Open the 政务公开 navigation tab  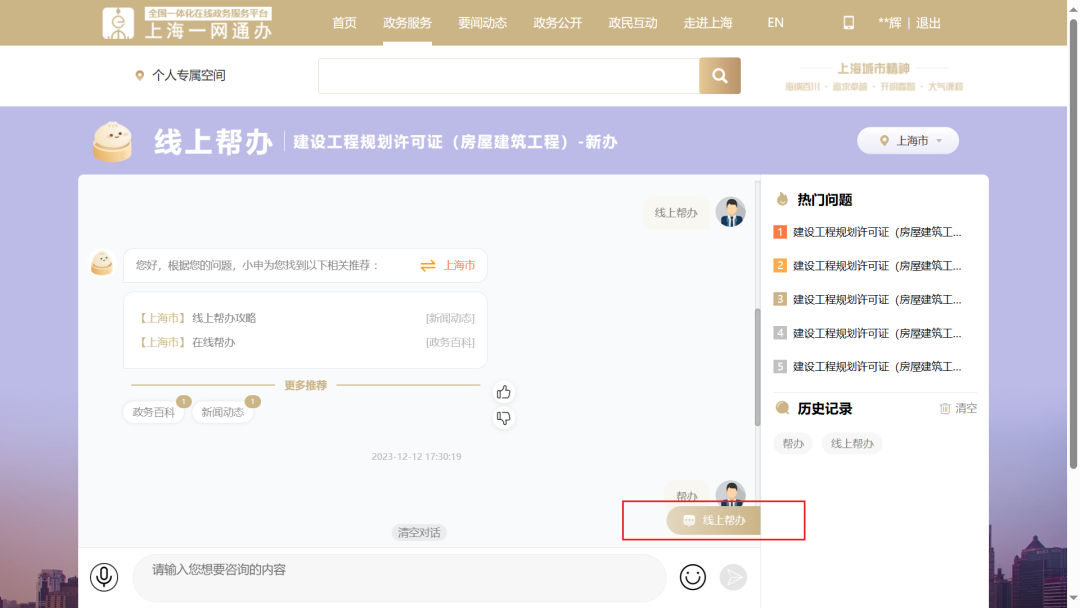click(557, 23)
